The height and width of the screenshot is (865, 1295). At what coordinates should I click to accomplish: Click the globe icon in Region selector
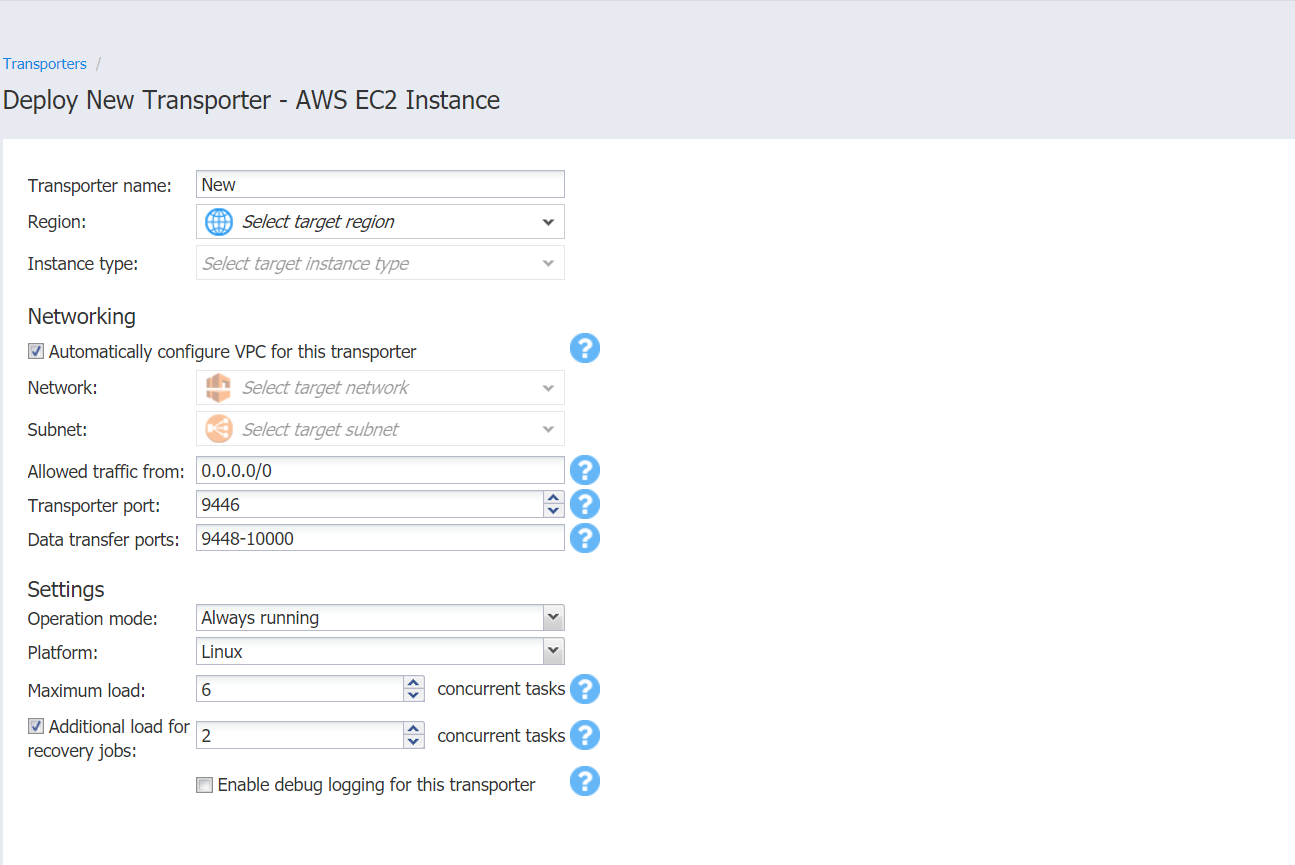(219, 222)
